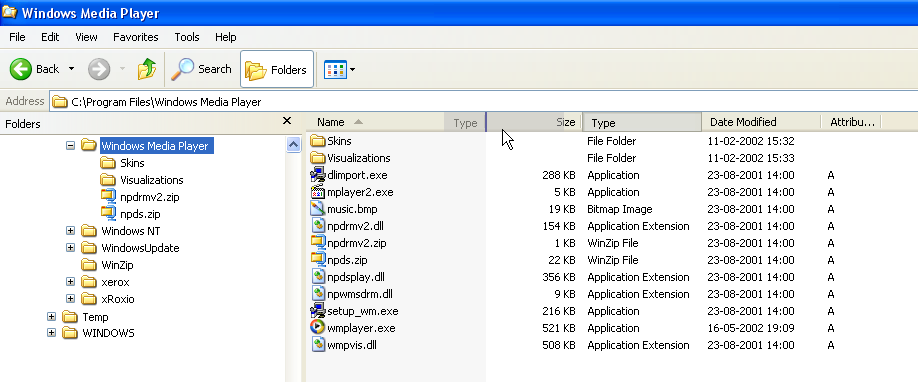Select the wmplayer.exe file name

(x=361, y=328)
